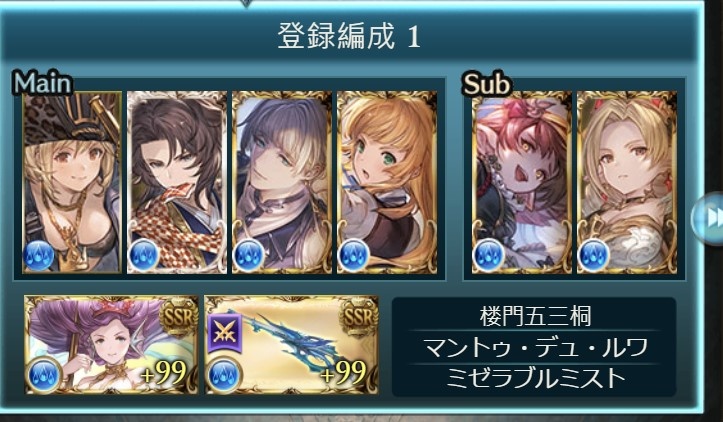The height and width of the screenshot is (422, 723).
Task: Click the water icon on purple-haired character
Action: pyautogui.click(x=249, y=255)
